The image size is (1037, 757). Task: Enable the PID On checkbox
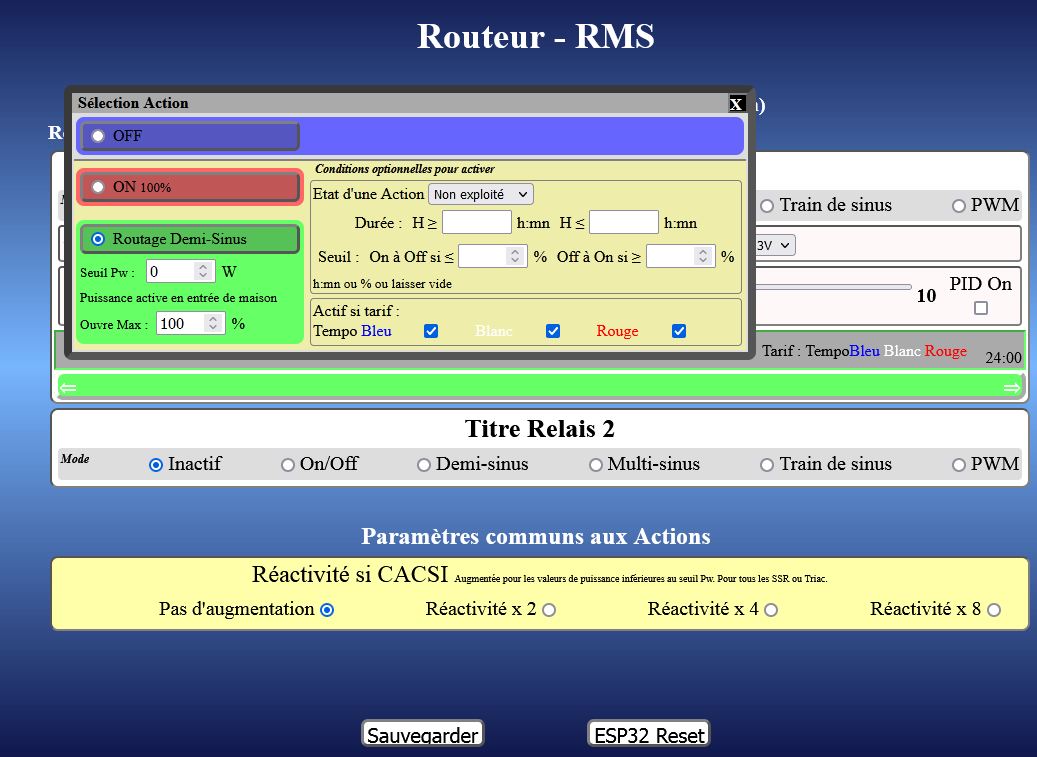tap(980, 308)
